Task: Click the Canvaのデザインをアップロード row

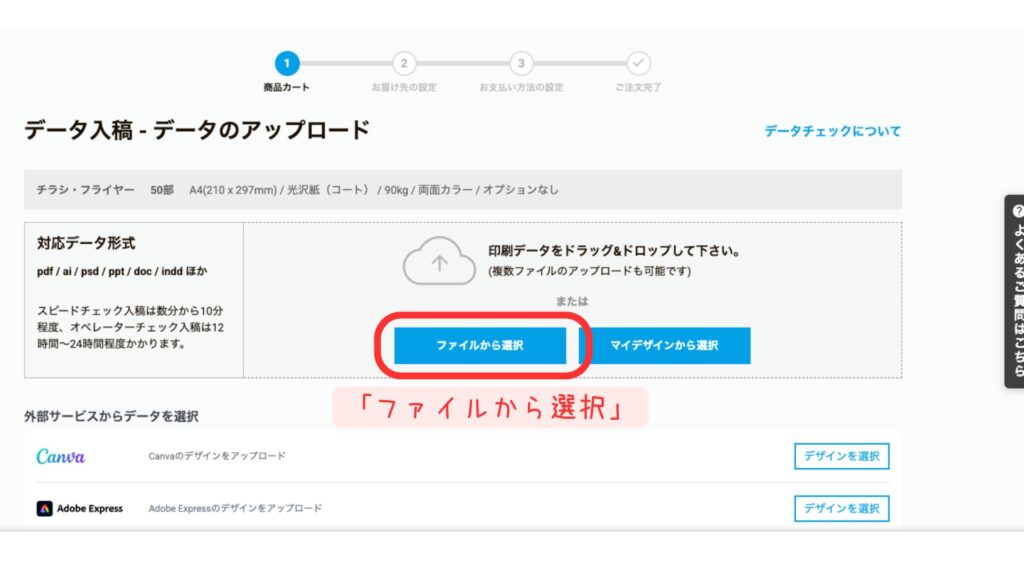Action: pyautogui.click(x=216, y=456)
